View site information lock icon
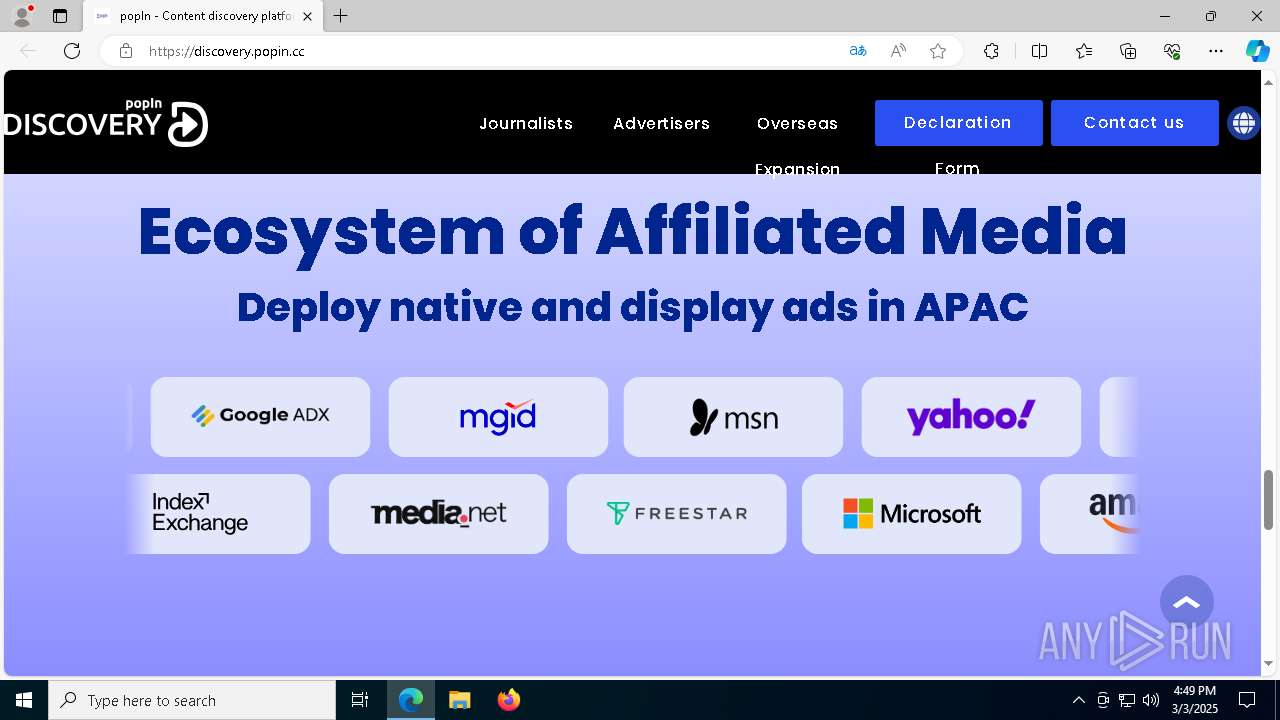 click(x=126, y=51)
